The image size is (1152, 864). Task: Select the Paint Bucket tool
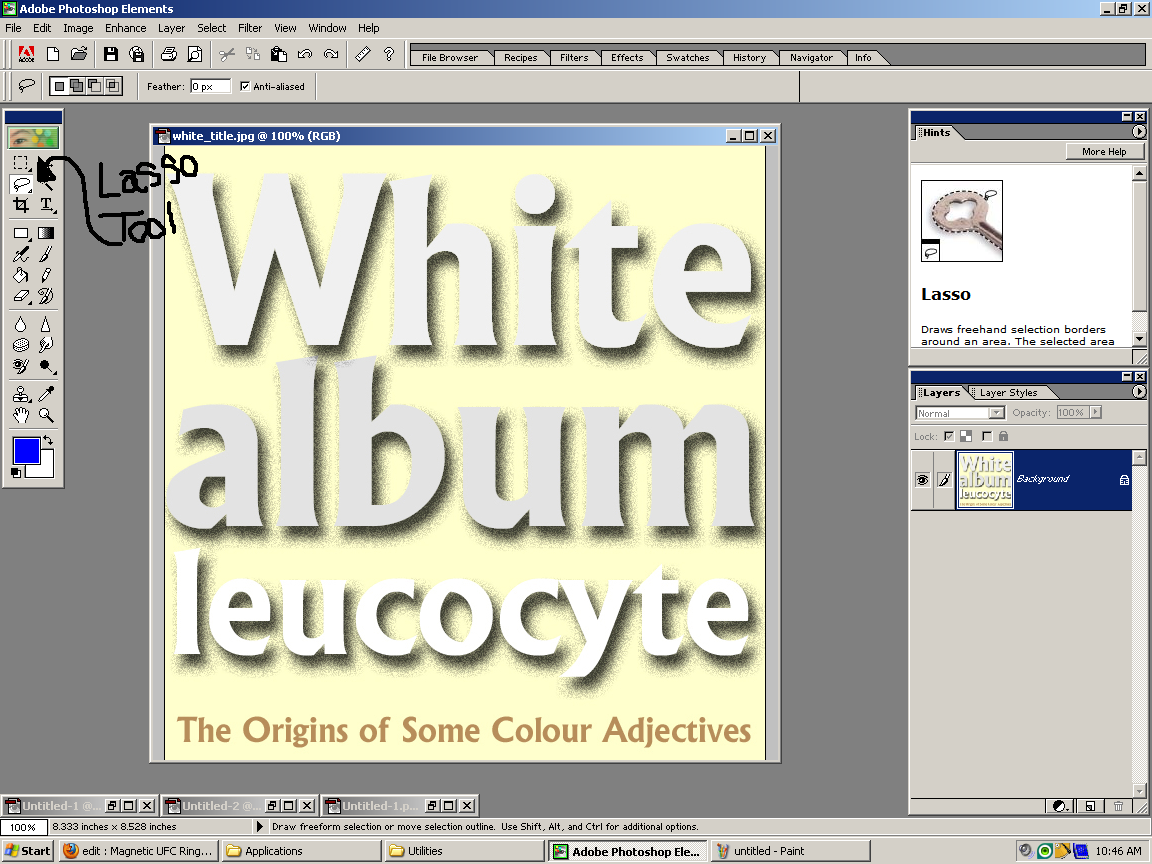click(x=21, y=276)
